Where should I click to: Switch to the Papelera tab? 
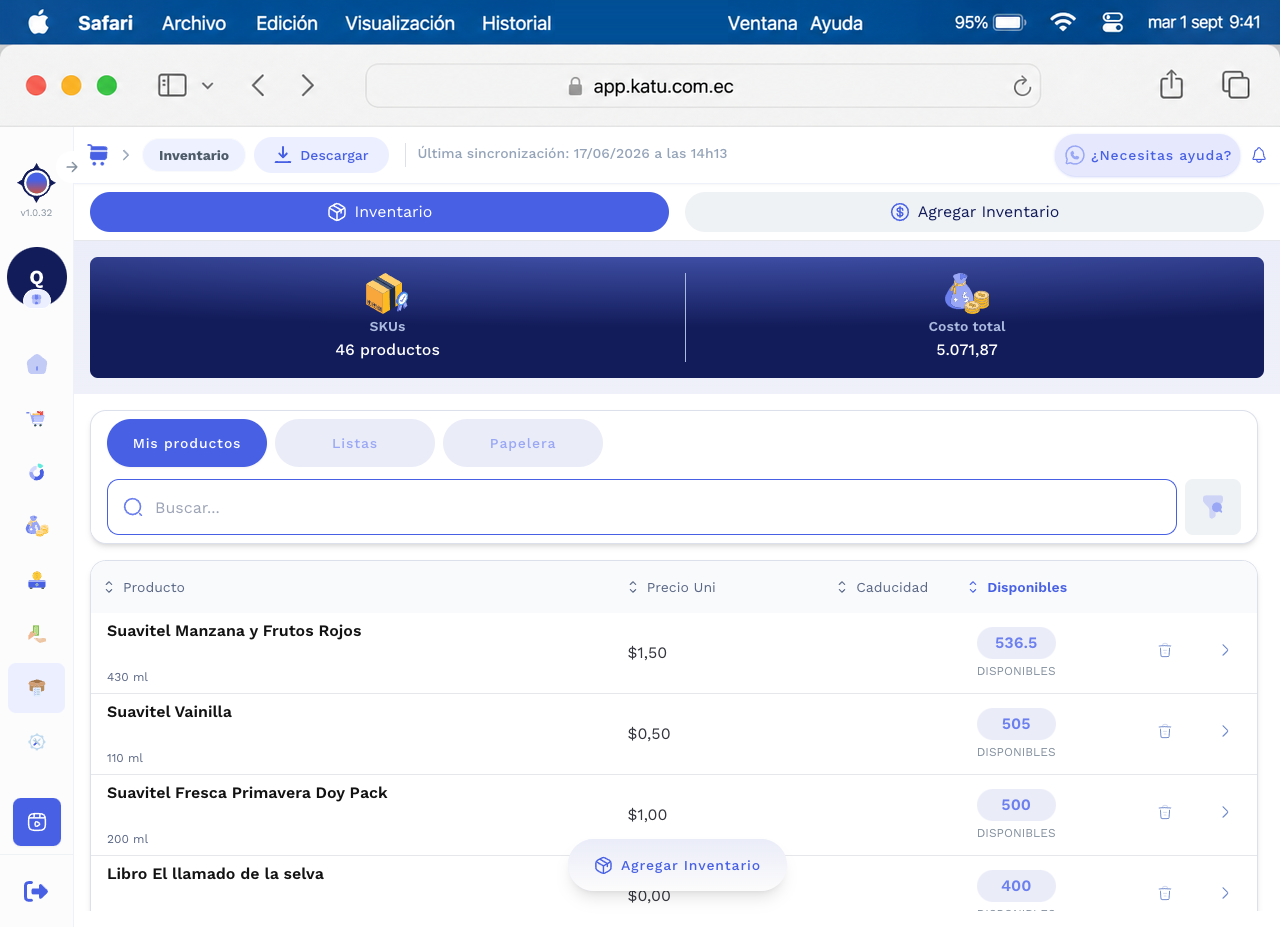click(x=523, y=443)
